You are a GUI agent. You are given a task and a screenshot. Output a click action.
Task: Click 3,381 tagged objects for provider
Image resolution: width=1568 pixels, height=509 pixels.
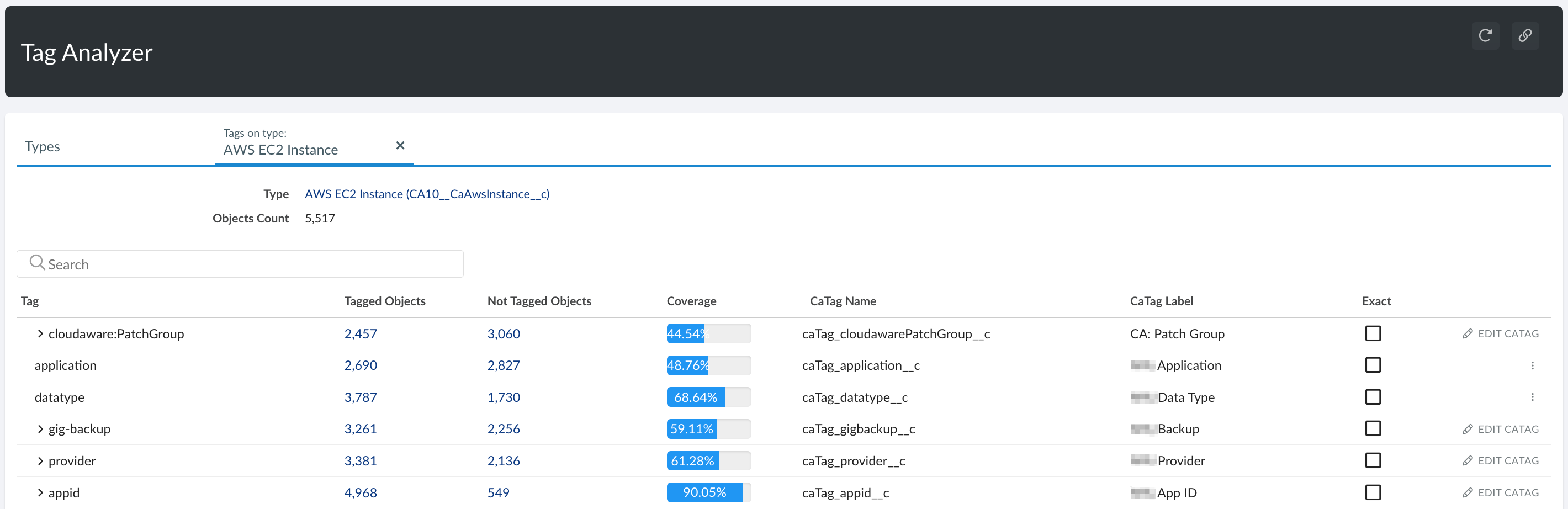click(361, 461)
